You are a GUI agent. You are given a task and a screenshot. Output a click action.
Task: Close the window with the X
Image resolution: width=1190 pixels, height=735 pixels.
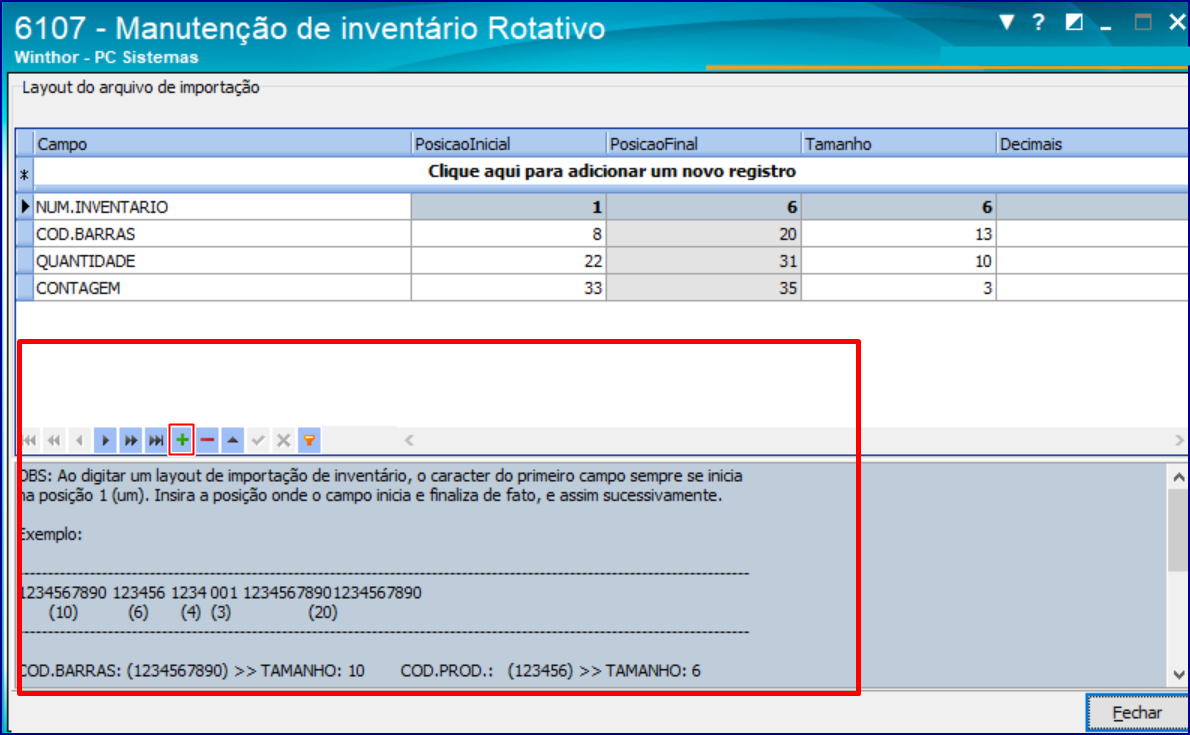(x=1177, y=22)
